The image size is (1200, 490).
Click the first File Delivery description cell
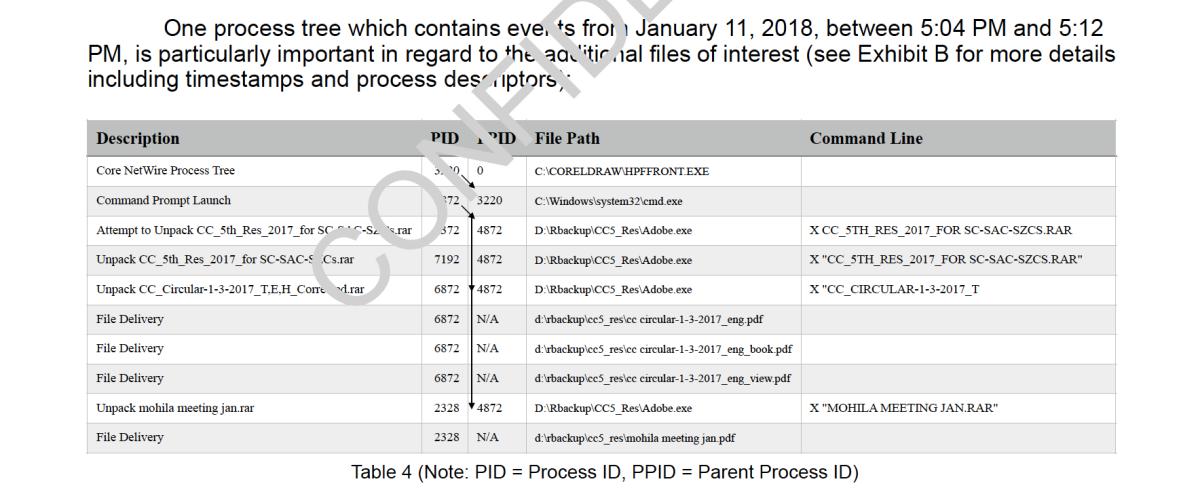[x=130, y=319]
